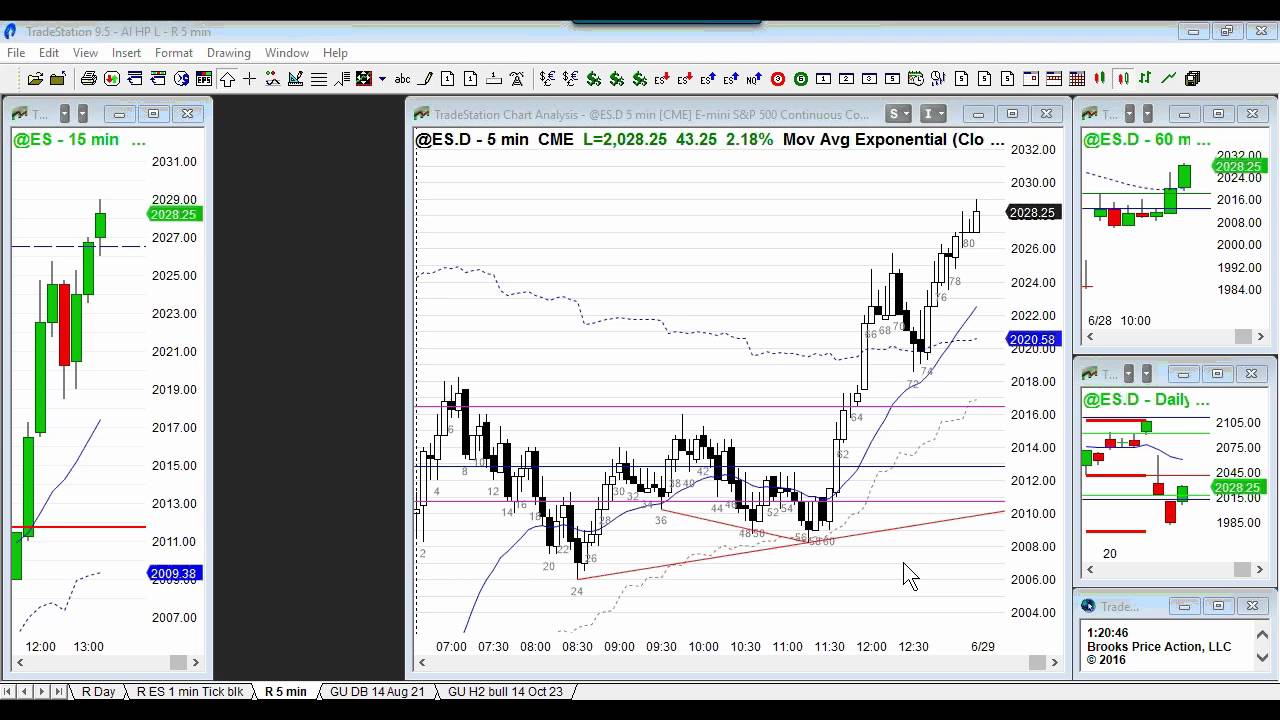Switch to the R Day tab
This screenshot has width=1280, height=720.
(98, 692)
